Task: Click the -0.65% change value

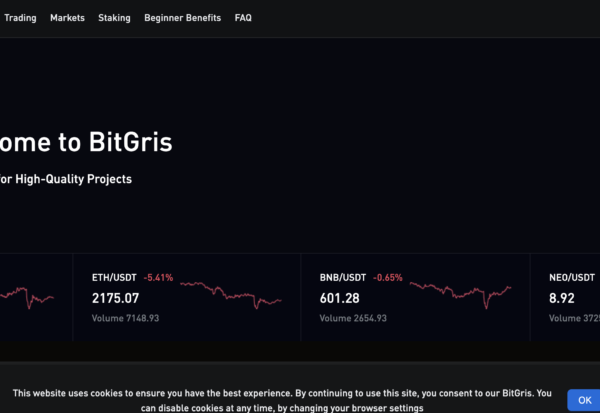Action: (x=388, y=278)
